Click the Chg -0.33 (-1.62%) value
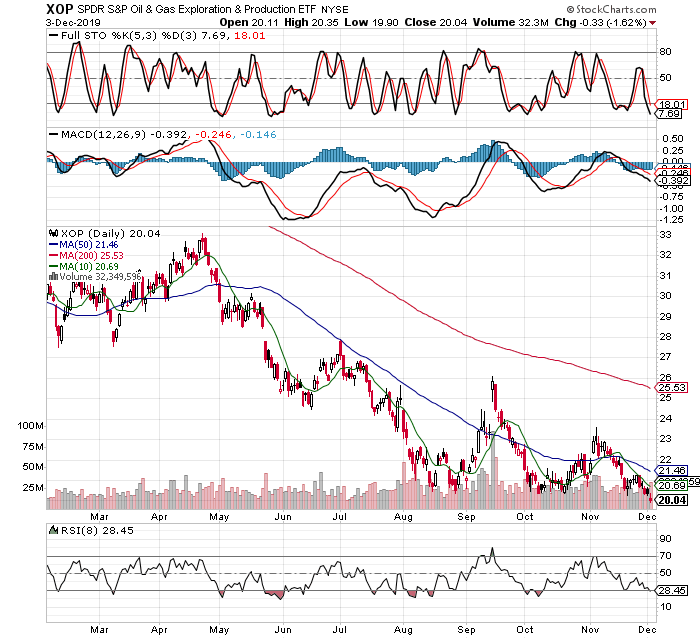Screen dimensions: 700x639 [x=600, y=22]
